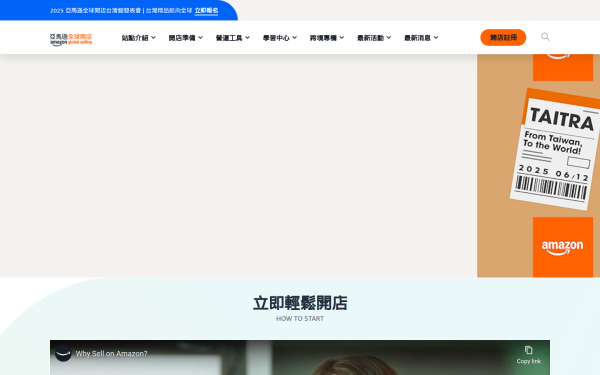Expand the chevron next to 站點介紹

(153, 38)
